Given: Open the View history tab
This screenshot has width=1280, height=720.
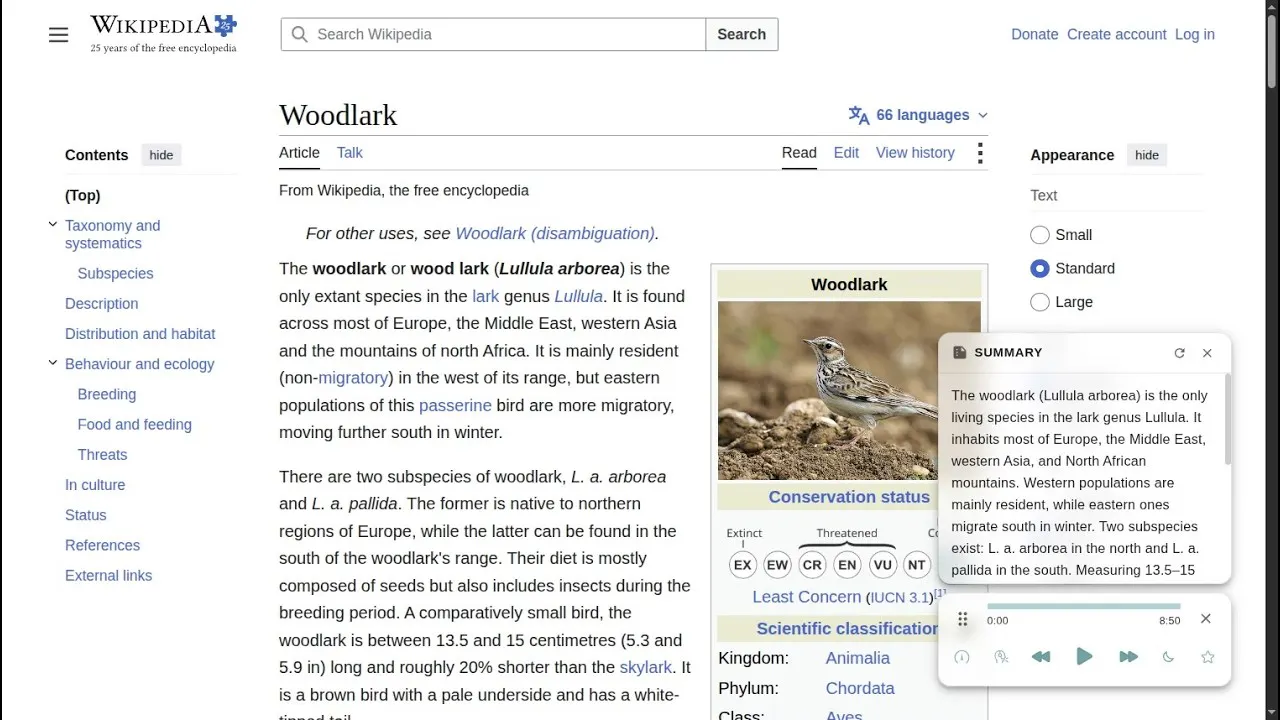Looking at the screenshot, I should click(x=915, y=153).
